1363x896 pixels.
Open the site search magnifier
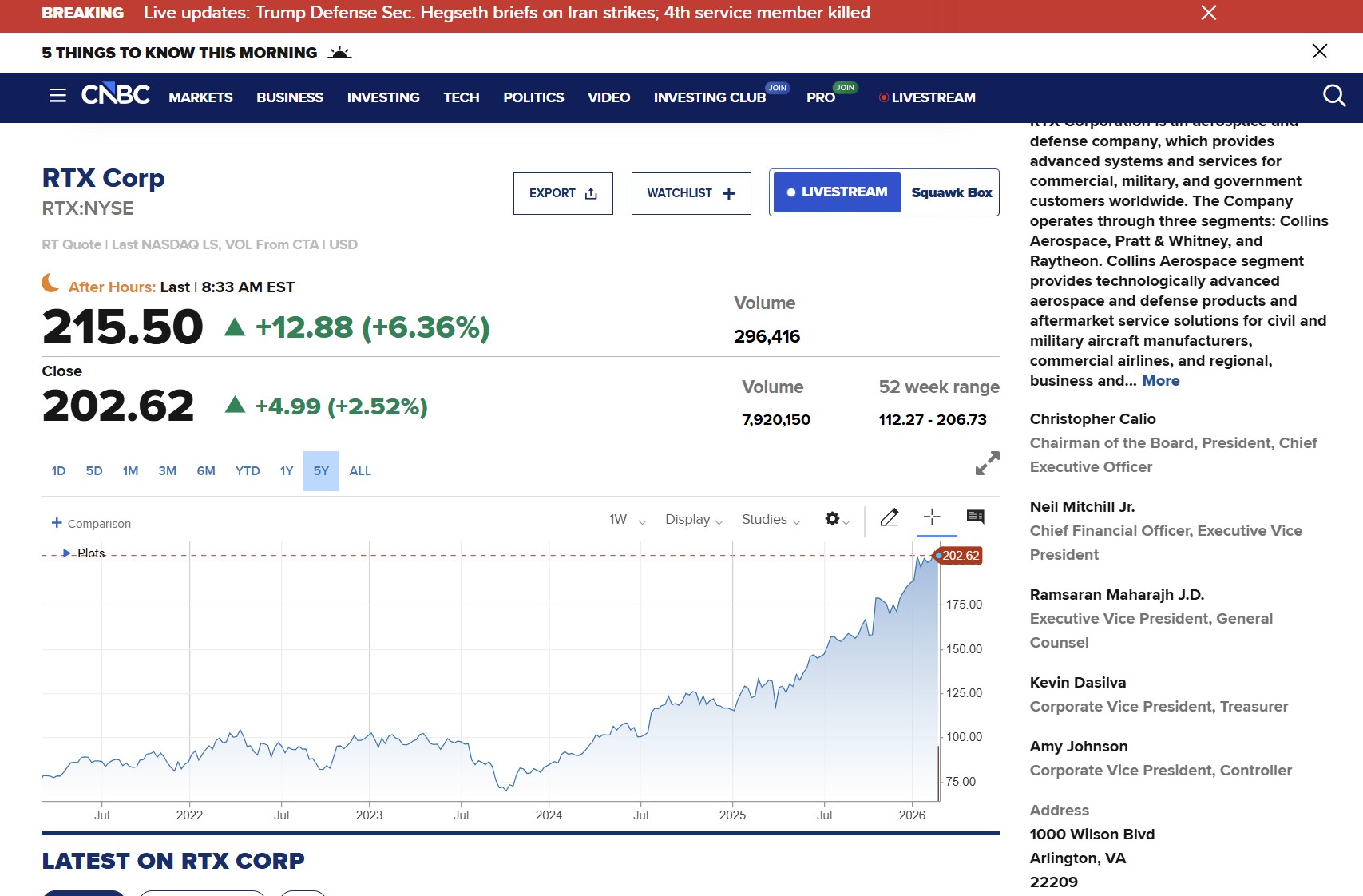pos(1334,97)
